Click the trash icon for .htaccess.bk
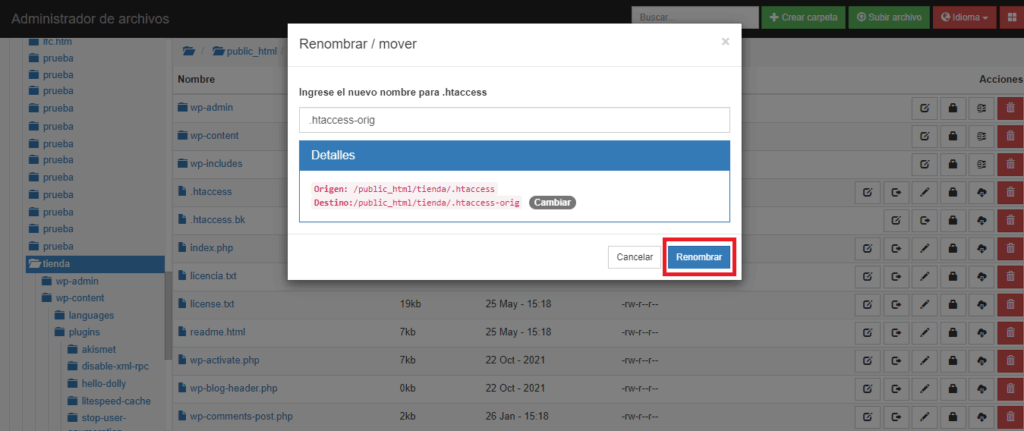Screen dimensions: 1024x431 (x=1011, y=220)
